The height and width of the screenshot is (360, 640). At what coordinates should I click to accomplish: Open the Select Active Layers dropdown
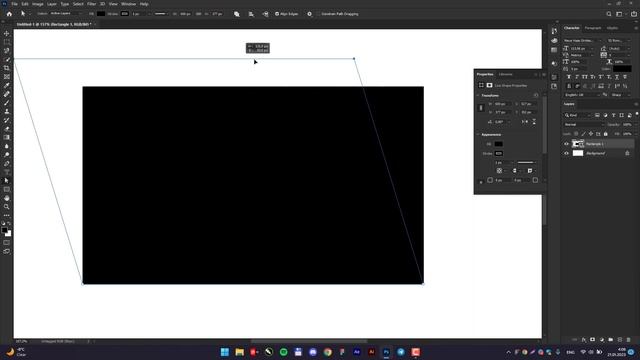pos(66,13)
